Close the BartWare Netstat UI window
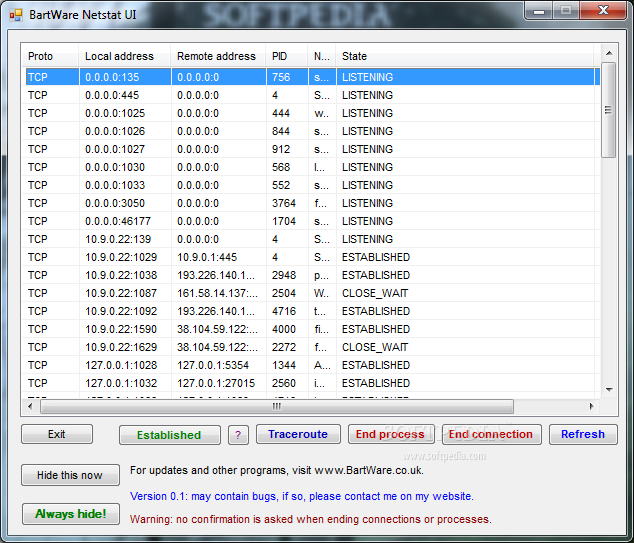This screenshot has height=543, width=634. (x=603, y=11)
